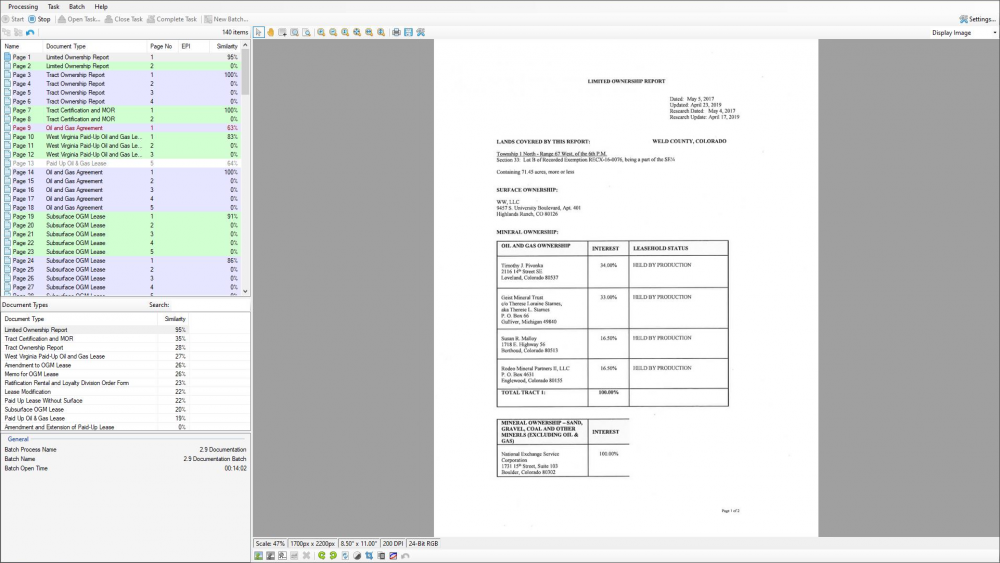This screenshot has height=563, width=1000.
Task: Select Page 24 Subsurface OGM Lease row
Action: 121,260
